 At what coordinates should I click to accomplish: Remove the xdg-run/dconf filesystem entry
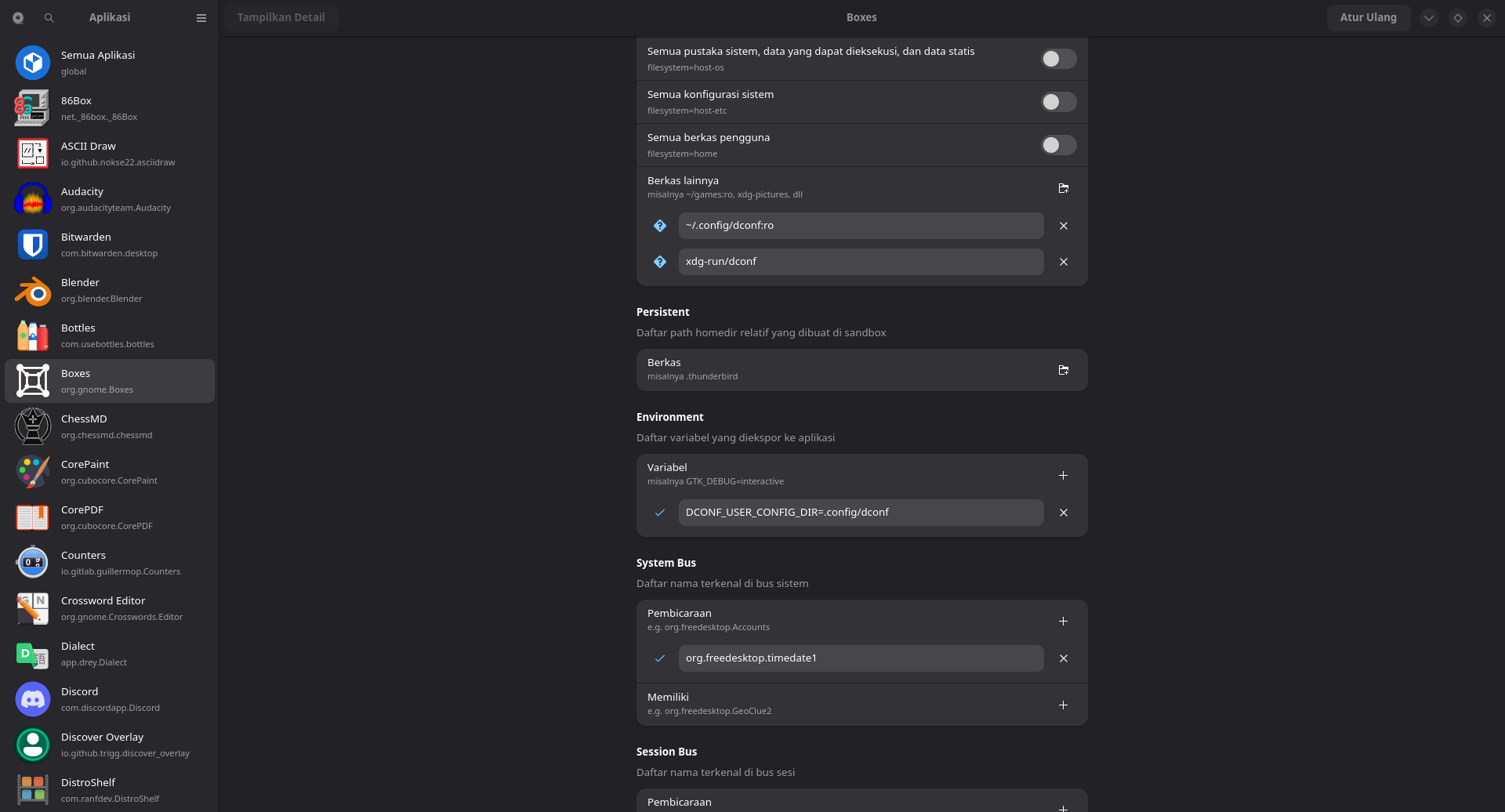(x=1063, y=262)
